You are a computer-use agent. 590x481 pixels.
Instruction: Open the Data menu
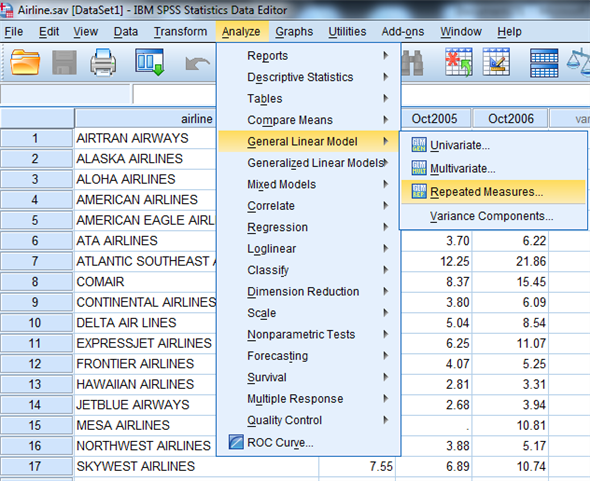pyautogui.click(x=126, y=32)
